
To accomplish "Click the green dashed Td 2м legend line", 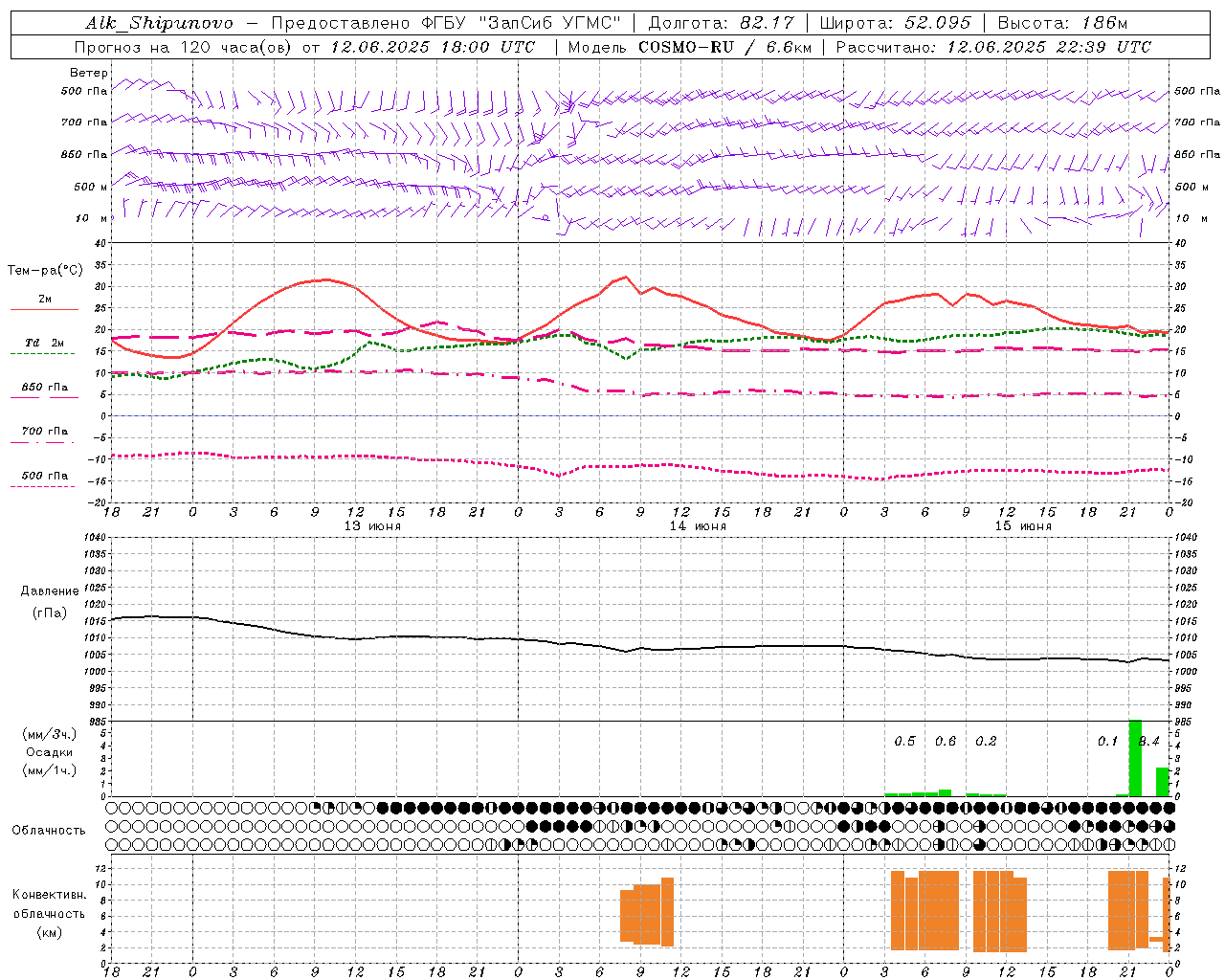I will [42, 353].
